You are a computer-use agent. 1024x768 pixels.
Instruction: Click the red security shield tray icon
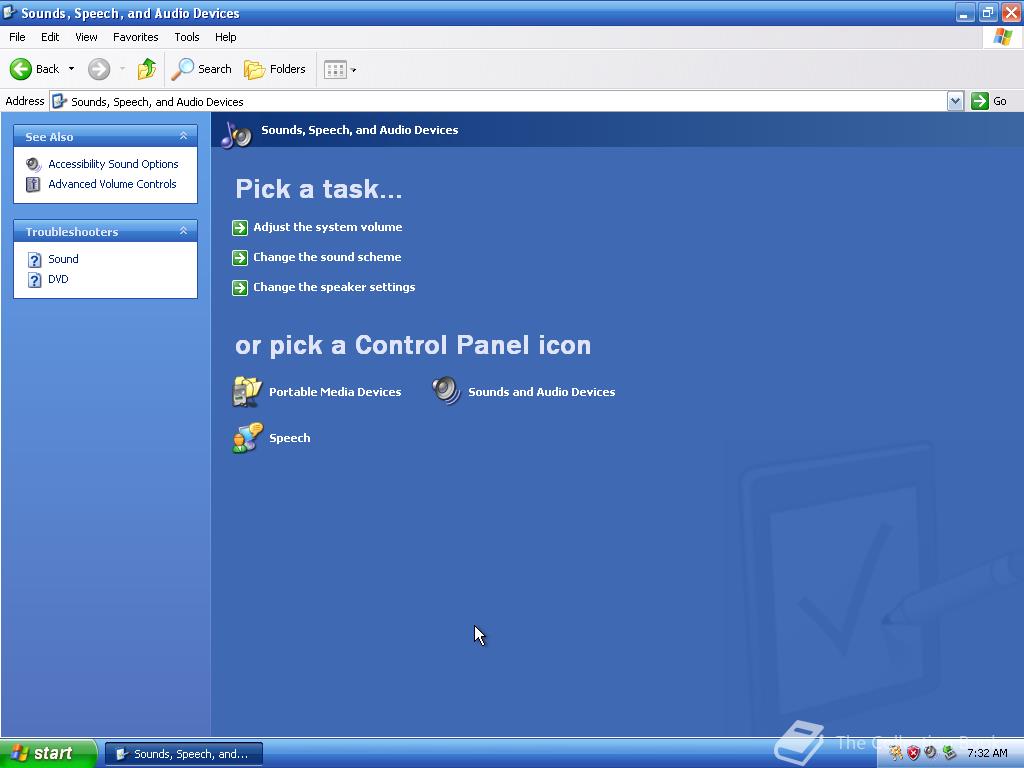(913, 753)
